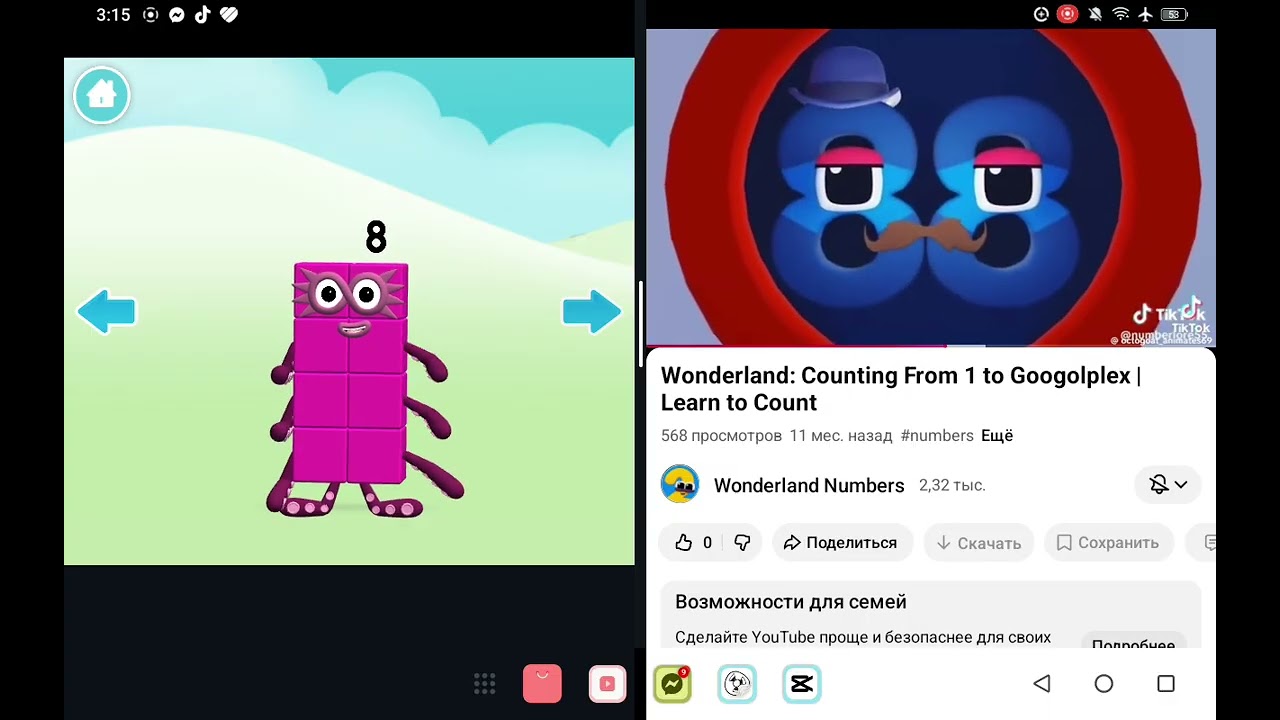Tap the Messenger icon in the status bar
1280x720 pixels.
[177, 15]
